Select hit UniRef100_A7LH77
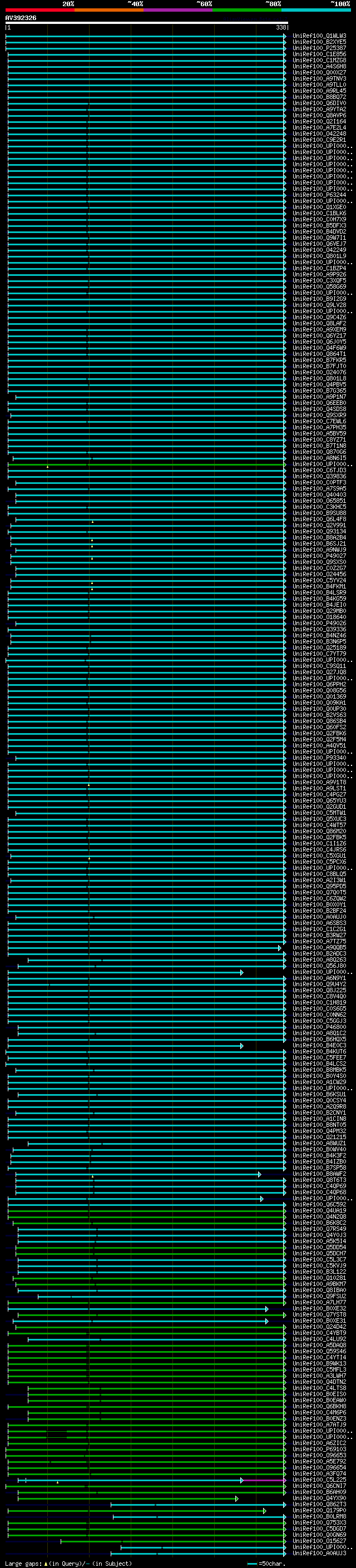The image size is (356, 1568). pos(319,1302)
